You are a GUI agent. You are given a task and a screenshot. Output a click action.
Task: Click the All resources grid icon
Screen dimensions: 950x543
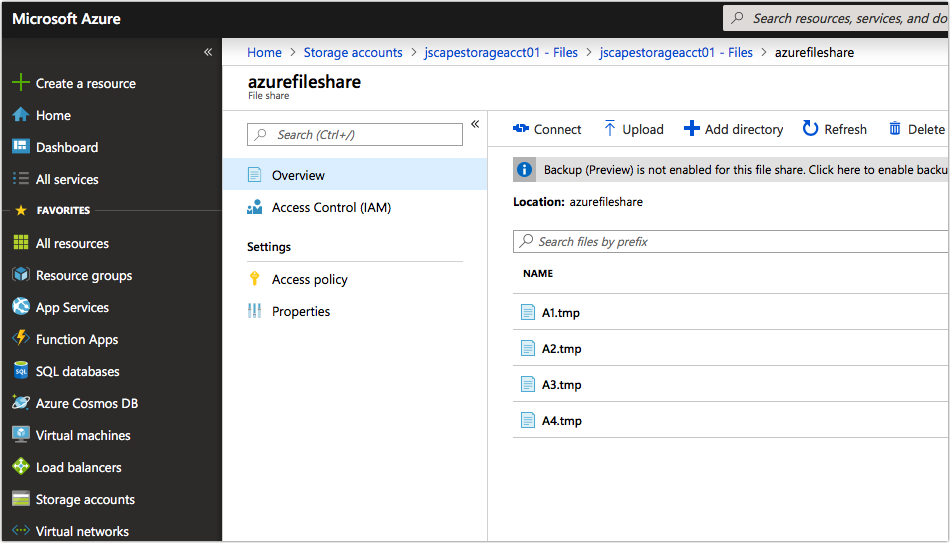point(21,242)
